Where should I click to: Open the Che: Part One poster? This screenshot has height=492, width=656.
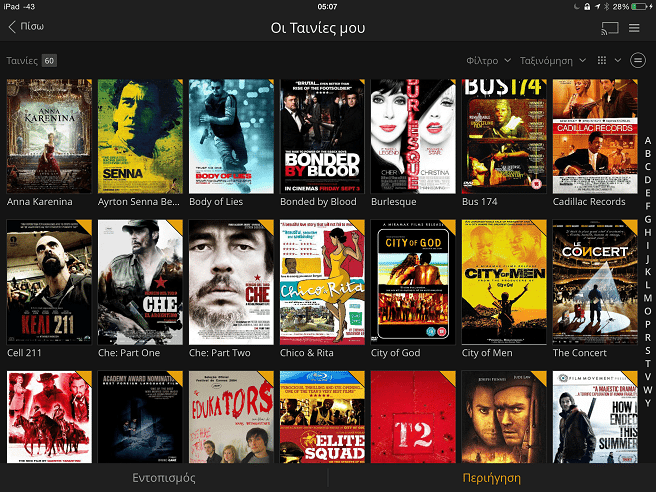click(140, 282)
